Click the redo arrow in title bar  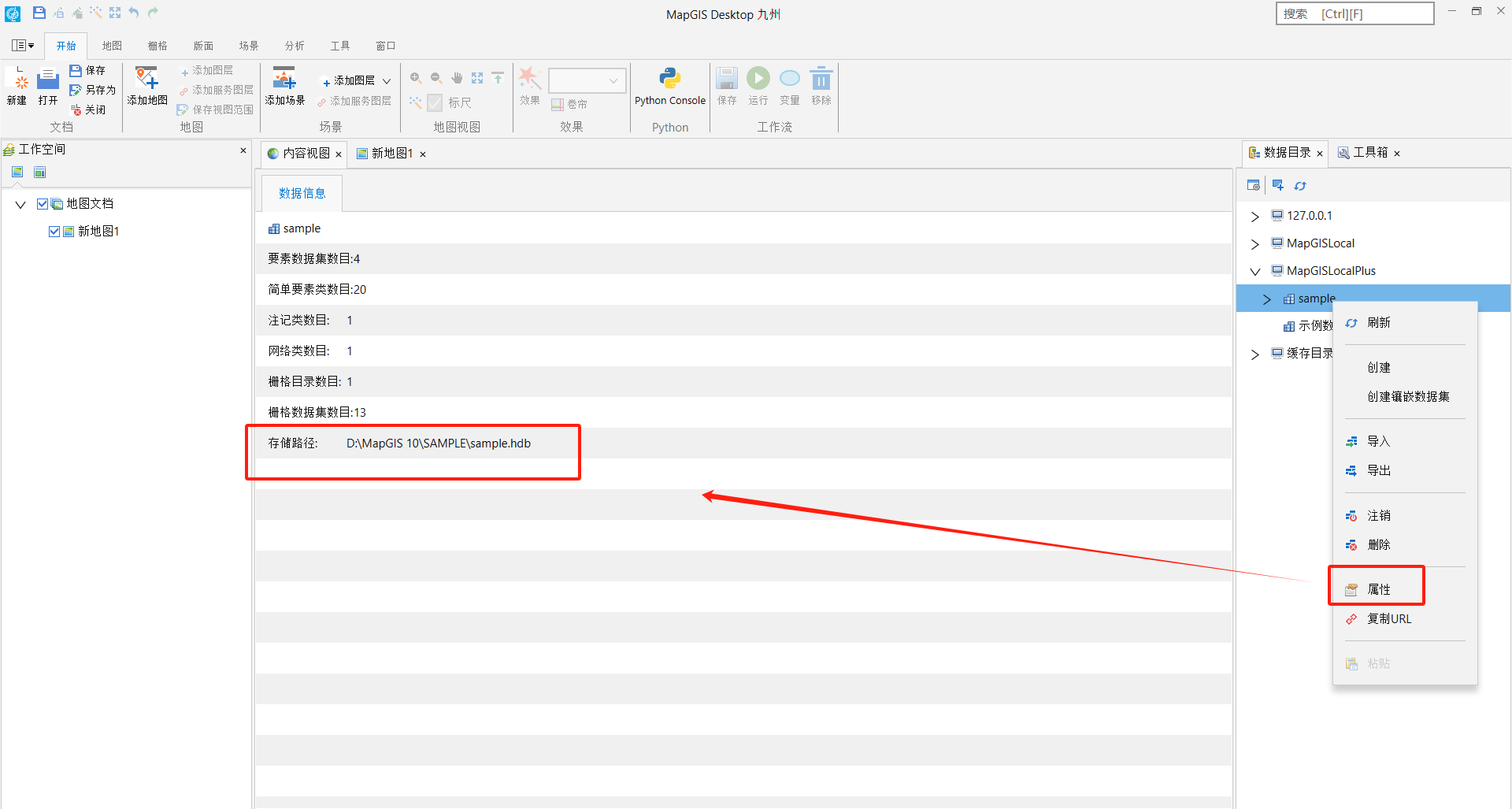153,13
